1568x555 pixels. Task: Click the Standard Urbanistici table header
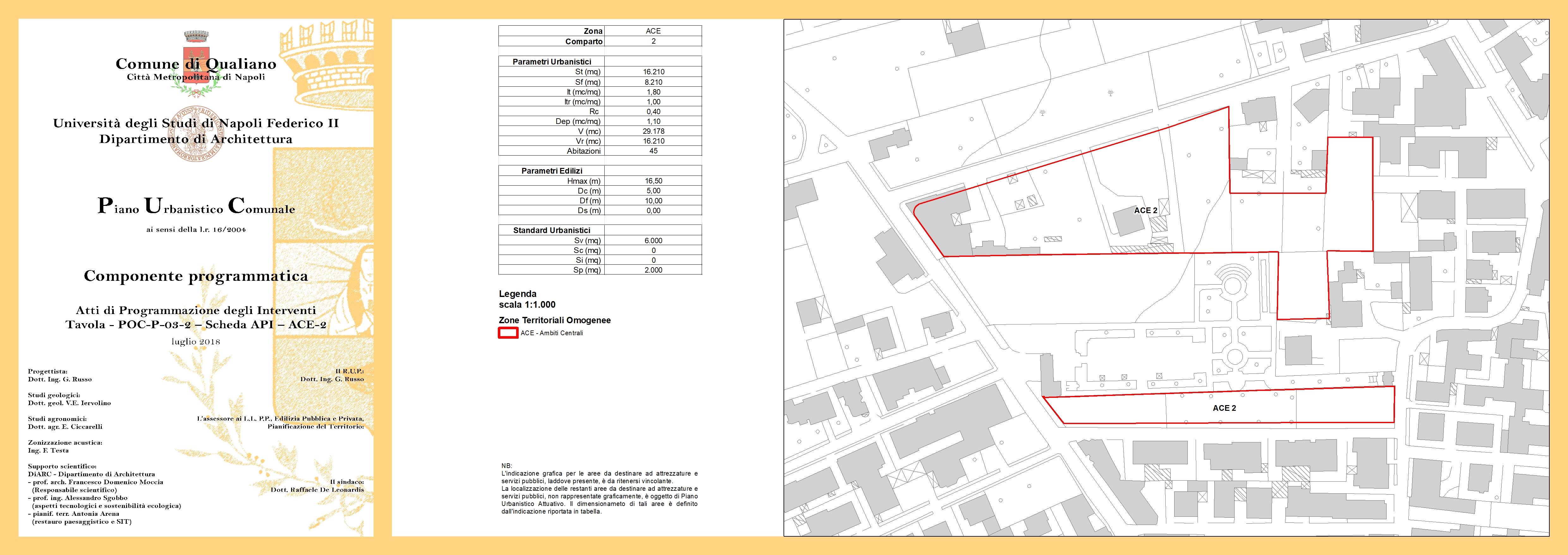coord(552,230)
